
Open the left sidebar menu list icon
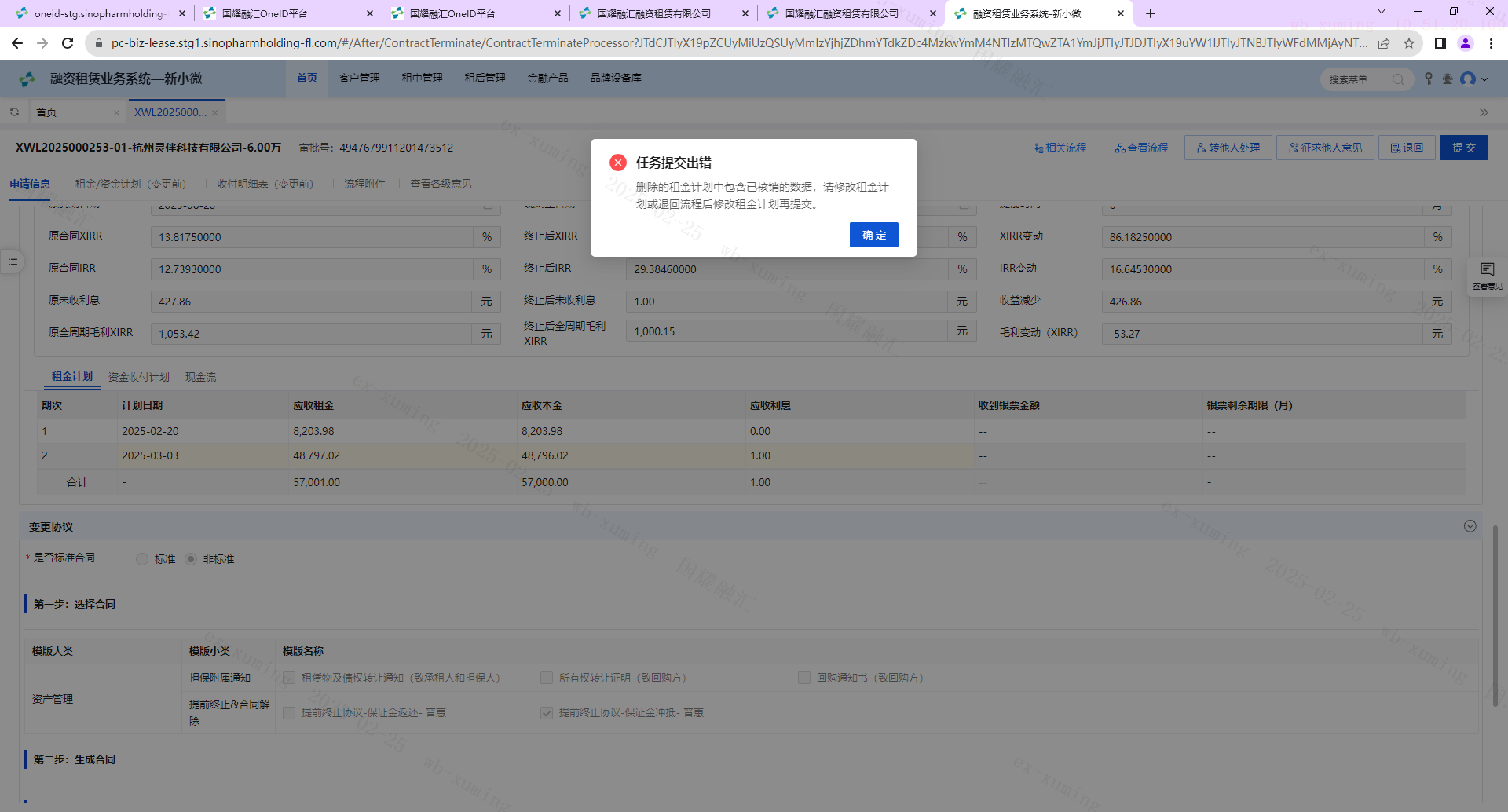(x=13, y=262)
